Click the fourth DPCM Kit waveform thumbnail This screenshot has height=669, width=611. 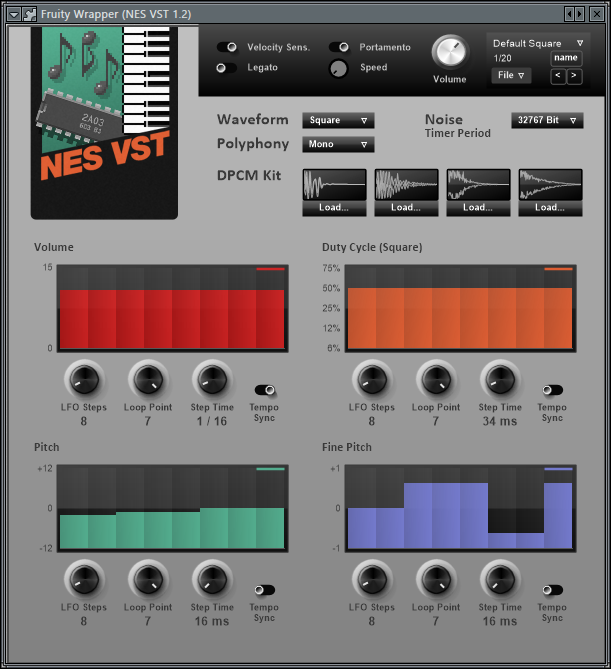tap(550, 185)
